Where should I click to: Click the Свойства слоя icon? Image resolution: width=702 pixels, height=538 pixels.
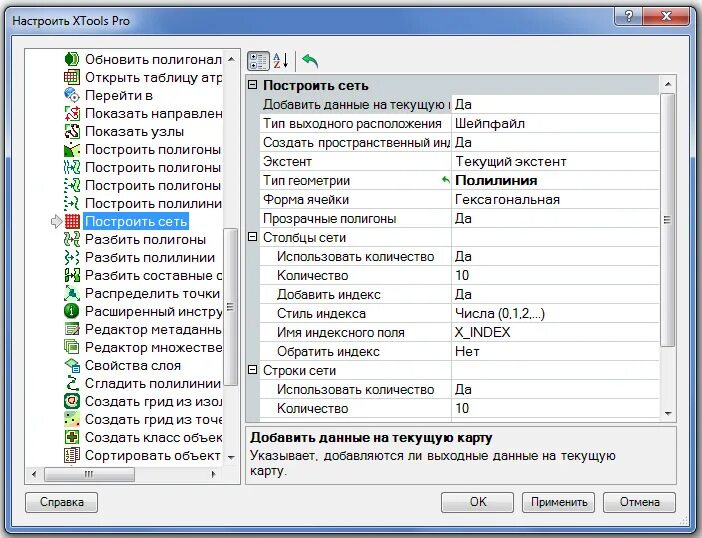[72, 365]
